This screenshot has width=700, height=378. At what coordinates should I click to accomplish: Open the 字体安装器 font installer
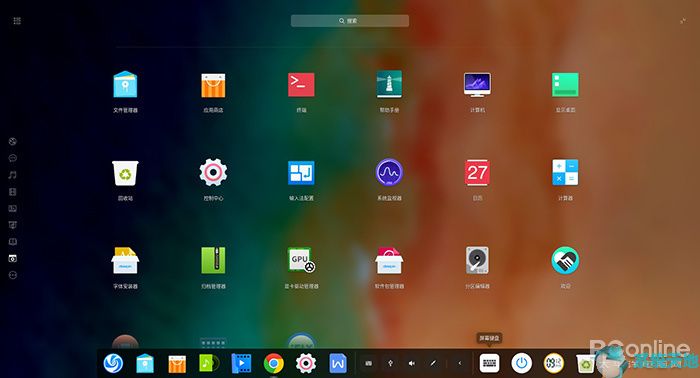[125, 260]
